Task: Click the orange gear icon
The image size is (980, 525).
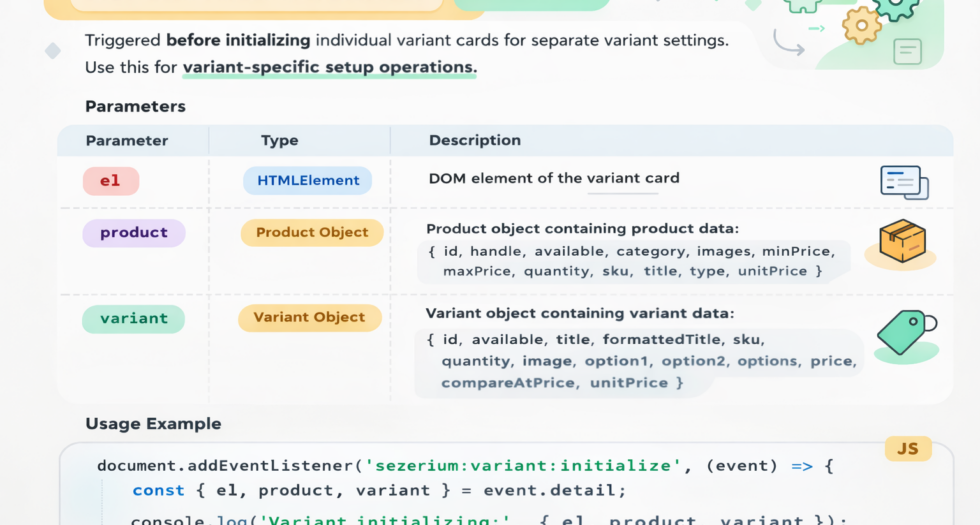Action: pos(862,25)
